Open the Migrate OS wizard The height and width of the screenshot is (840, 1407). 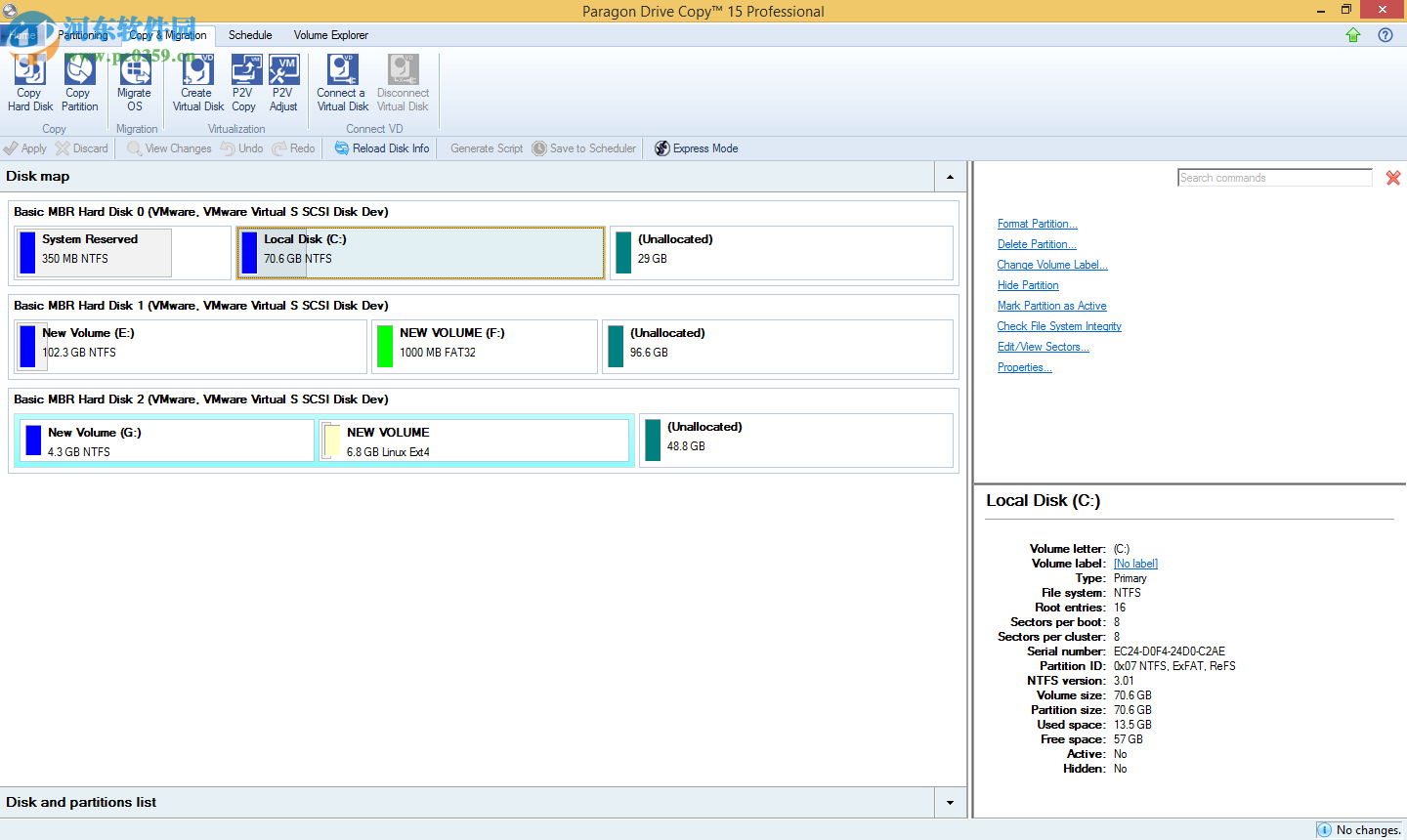coord(134,83)
